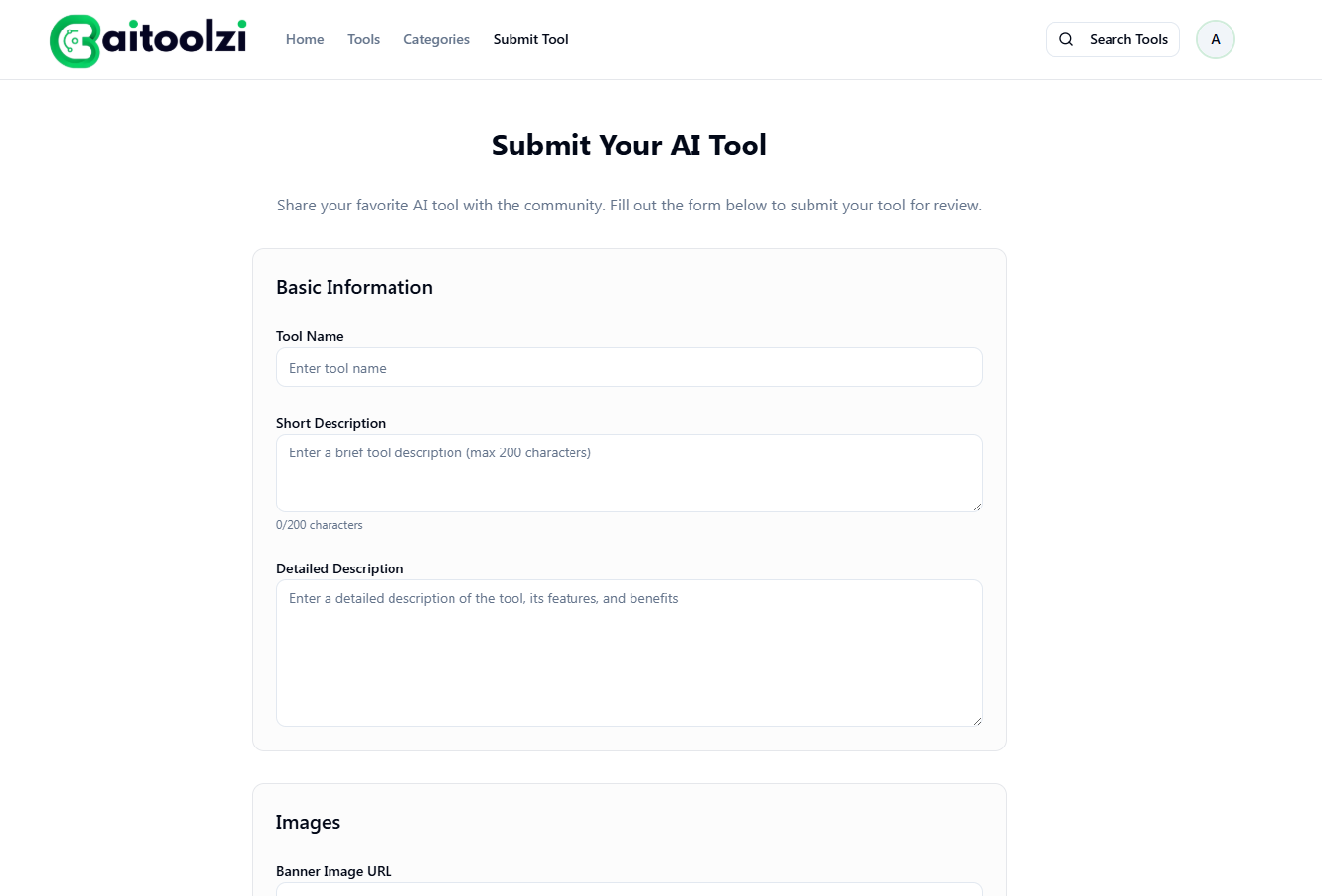Open the Home page from navigation
This screenshot has height=896, width=1322.
[305, 39]
